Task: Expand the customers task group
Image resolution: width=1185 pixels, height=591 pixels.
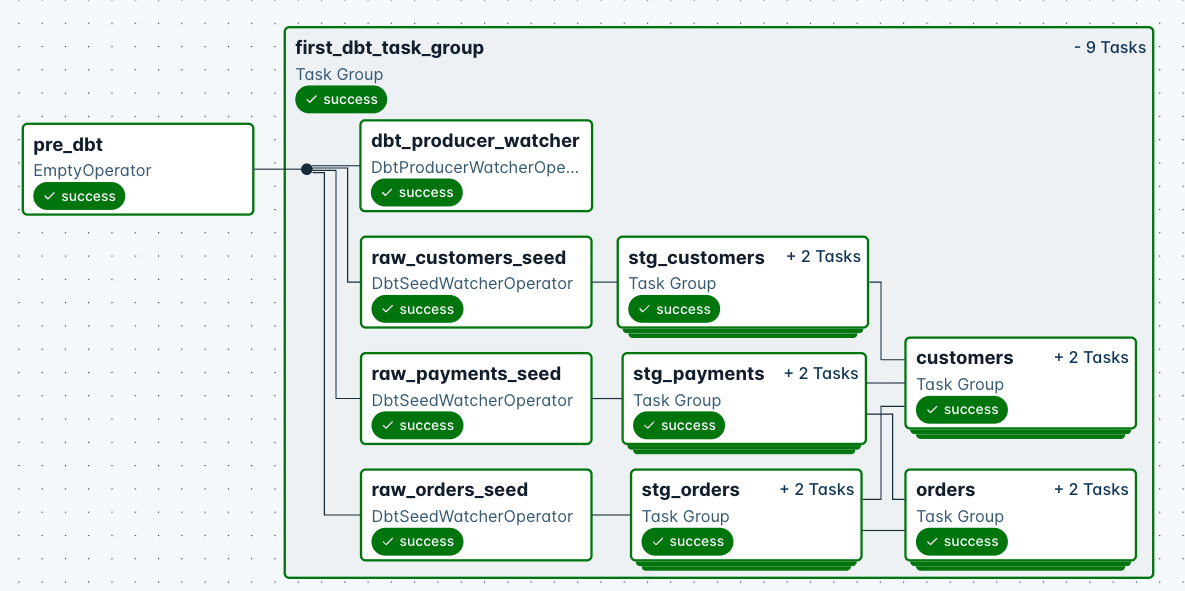Action: click(x=1091, y=356)
